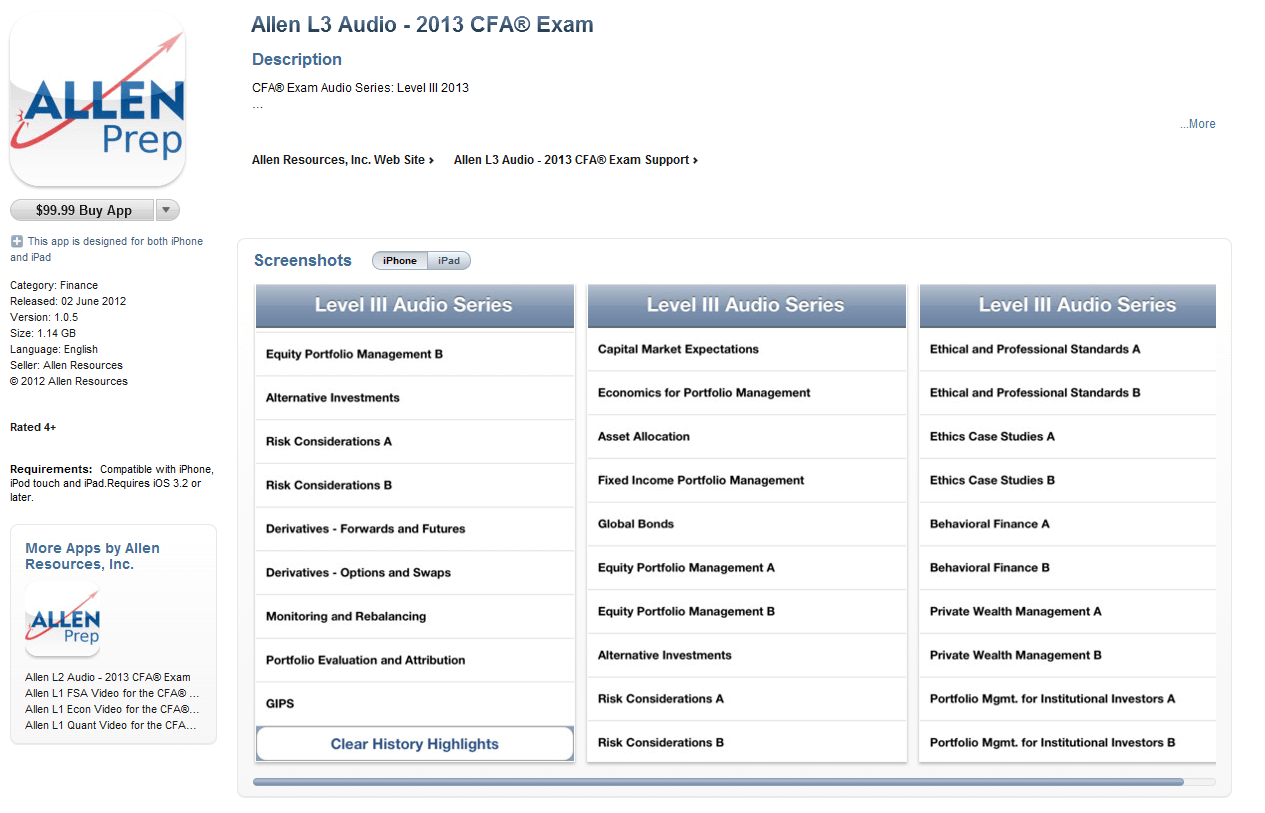
Task: Click Ethical and Professional Standards A row
Action: pos(1068,349)
